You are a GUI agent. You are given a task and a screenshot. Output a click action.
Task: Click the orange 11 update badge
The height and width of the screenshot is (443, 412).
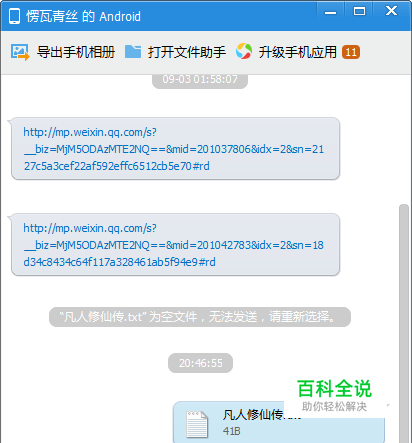(x=351, y=52)
